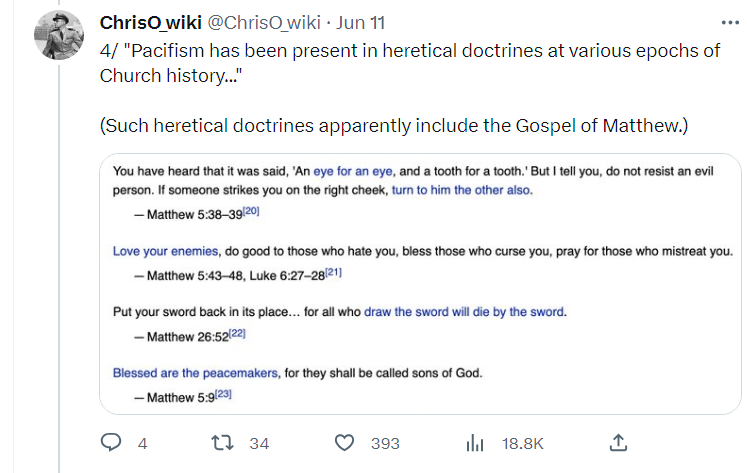The height and width of the screenshot is (473, 747).
Task: Click the like count 393
Action: [385, 443]
